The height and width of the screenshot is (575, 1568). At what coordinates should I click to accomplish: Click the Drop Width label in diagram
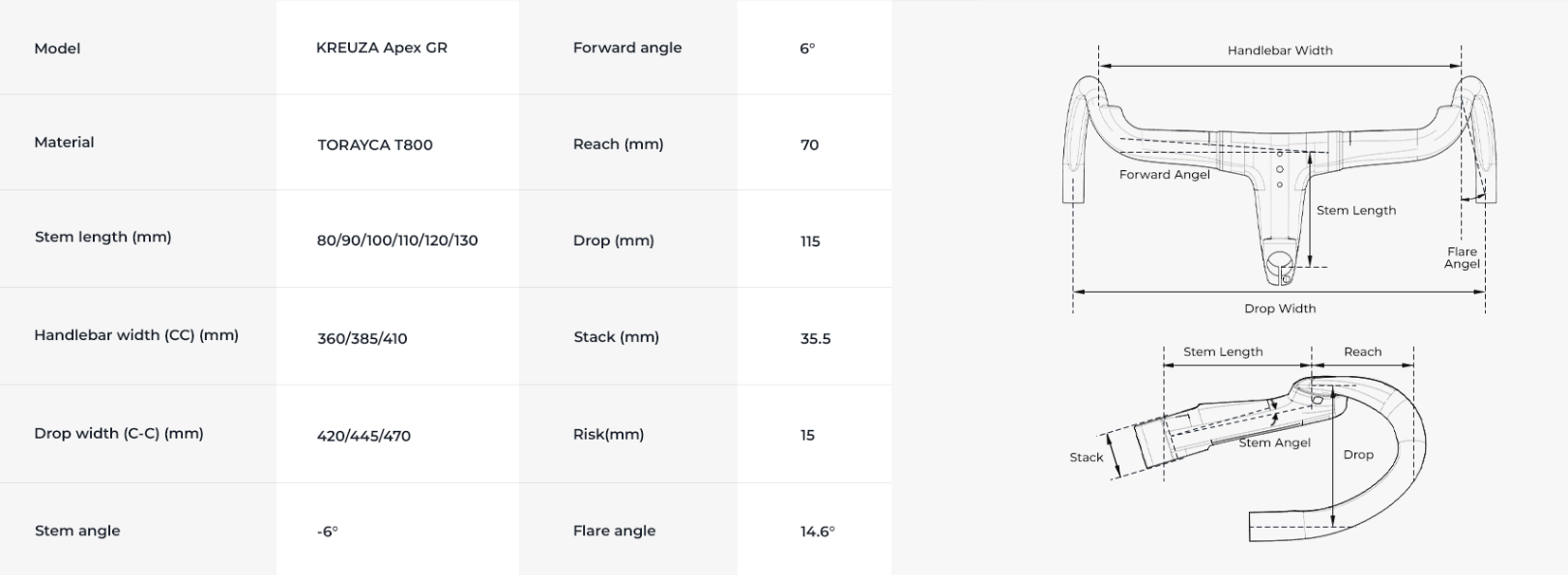coord(1280,308)
